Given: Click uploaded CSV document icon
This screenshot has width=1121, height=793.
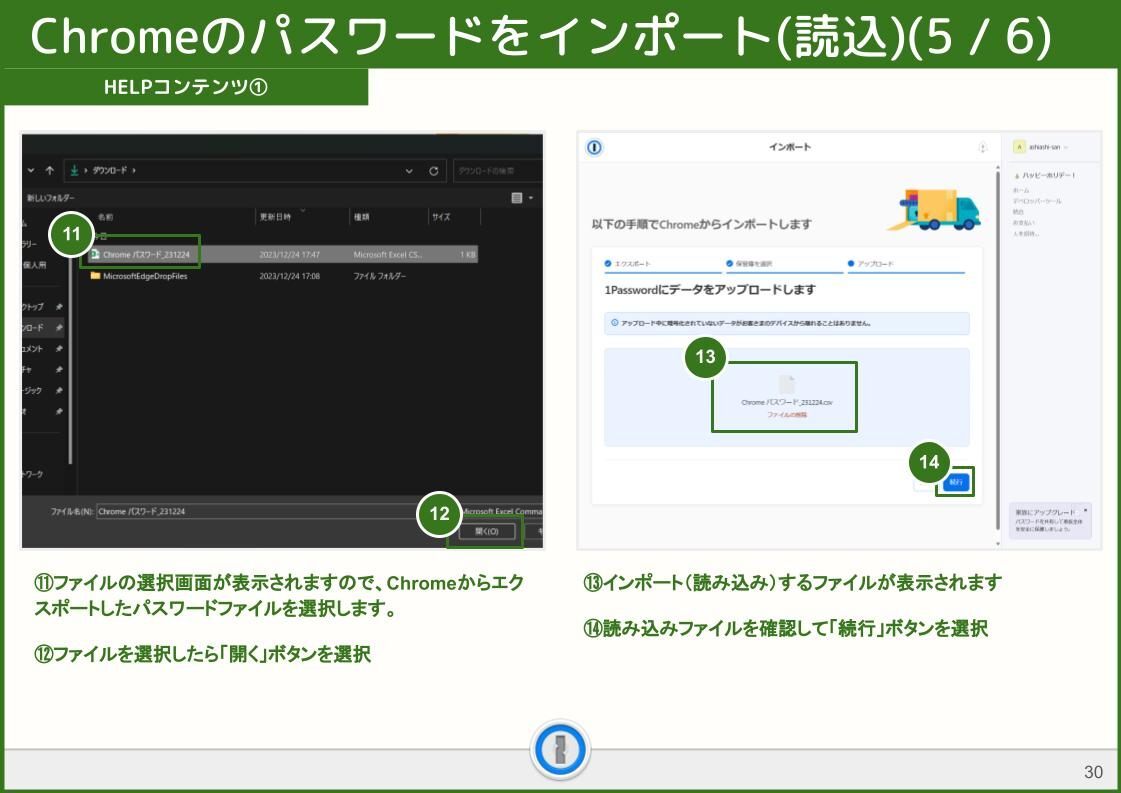Looking at the screenshot, I should pyautogui.click(x=786, y=383).
